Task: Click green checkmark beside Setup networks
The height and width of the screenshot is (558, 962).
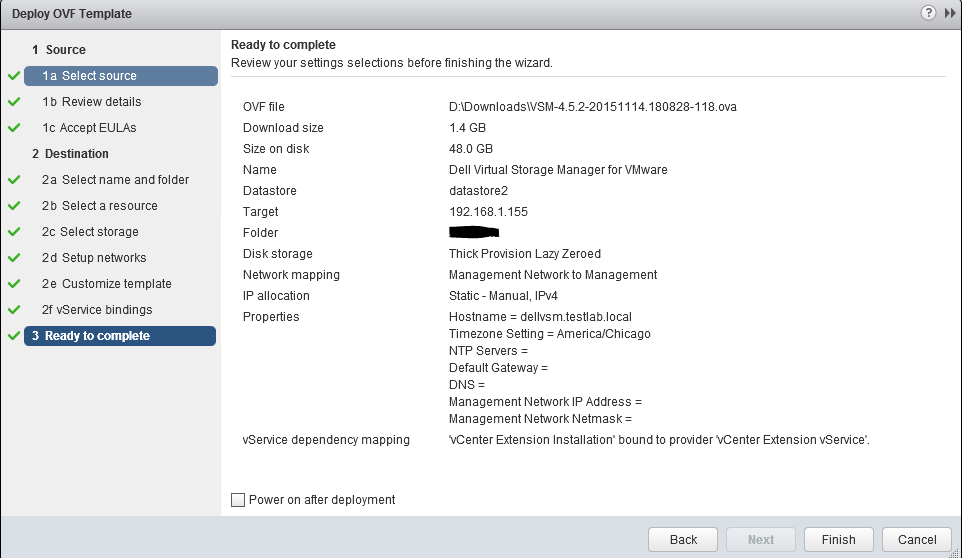Action: point(13,258)
